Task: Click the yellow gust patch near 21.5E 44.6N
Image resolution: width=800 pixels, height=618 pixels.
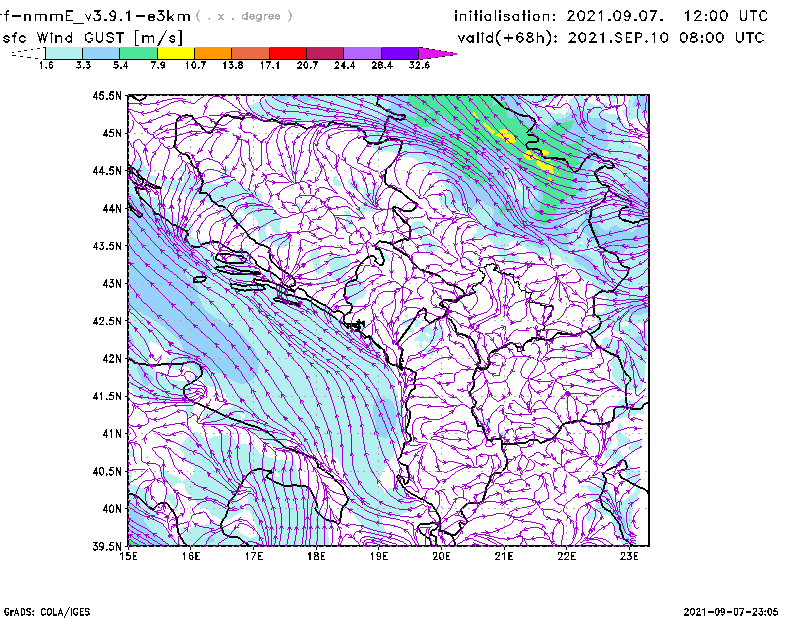Action: [x=541, y=161]
